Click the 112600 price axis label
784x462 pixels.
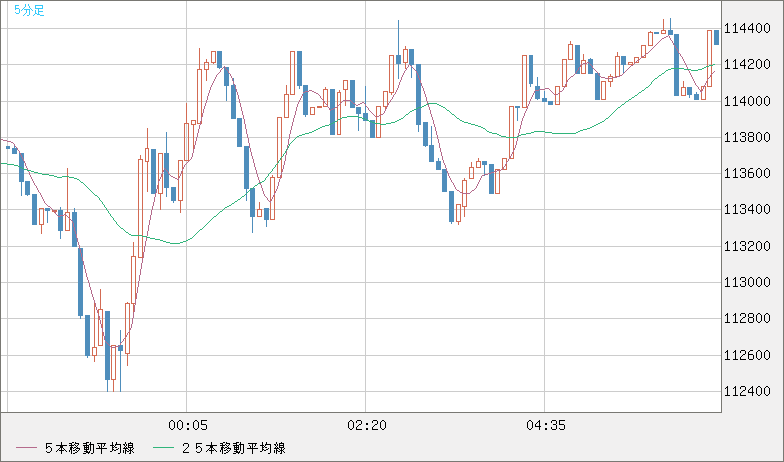(748, 355)
